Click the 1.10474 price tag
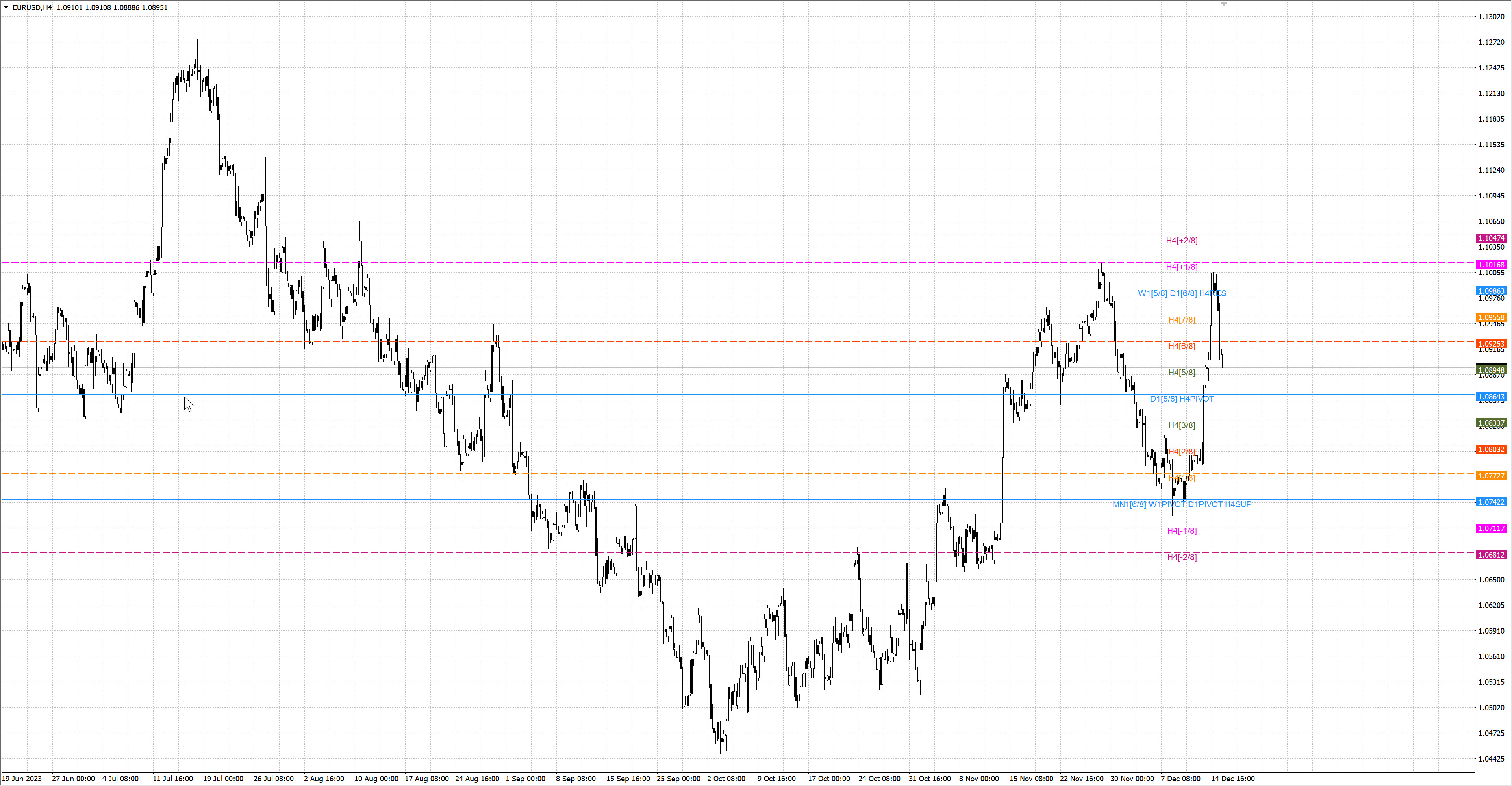Viewport: 1512px width, 786px height. 1491,238
